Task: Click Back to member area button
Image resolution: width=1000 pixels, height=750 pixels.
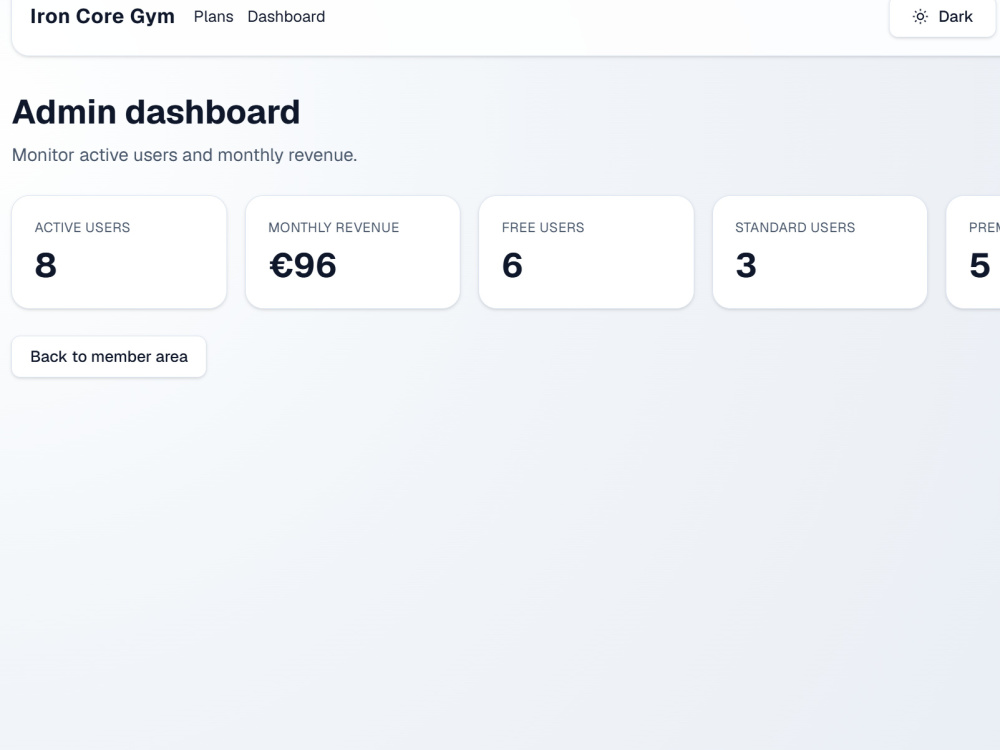Action: pos(109,357)
